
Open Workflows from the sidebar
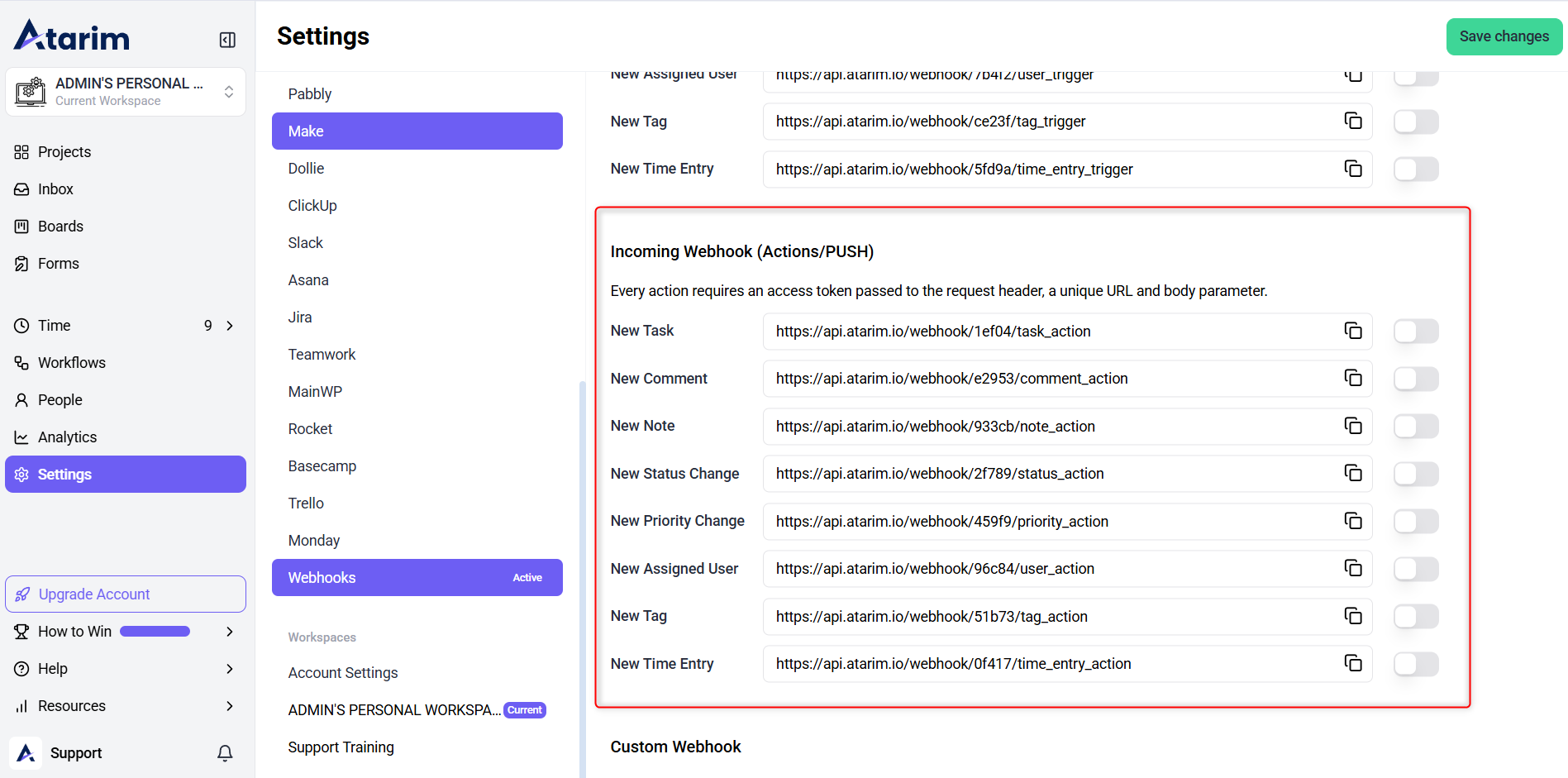pyautogui.click(x=71, y=363)
